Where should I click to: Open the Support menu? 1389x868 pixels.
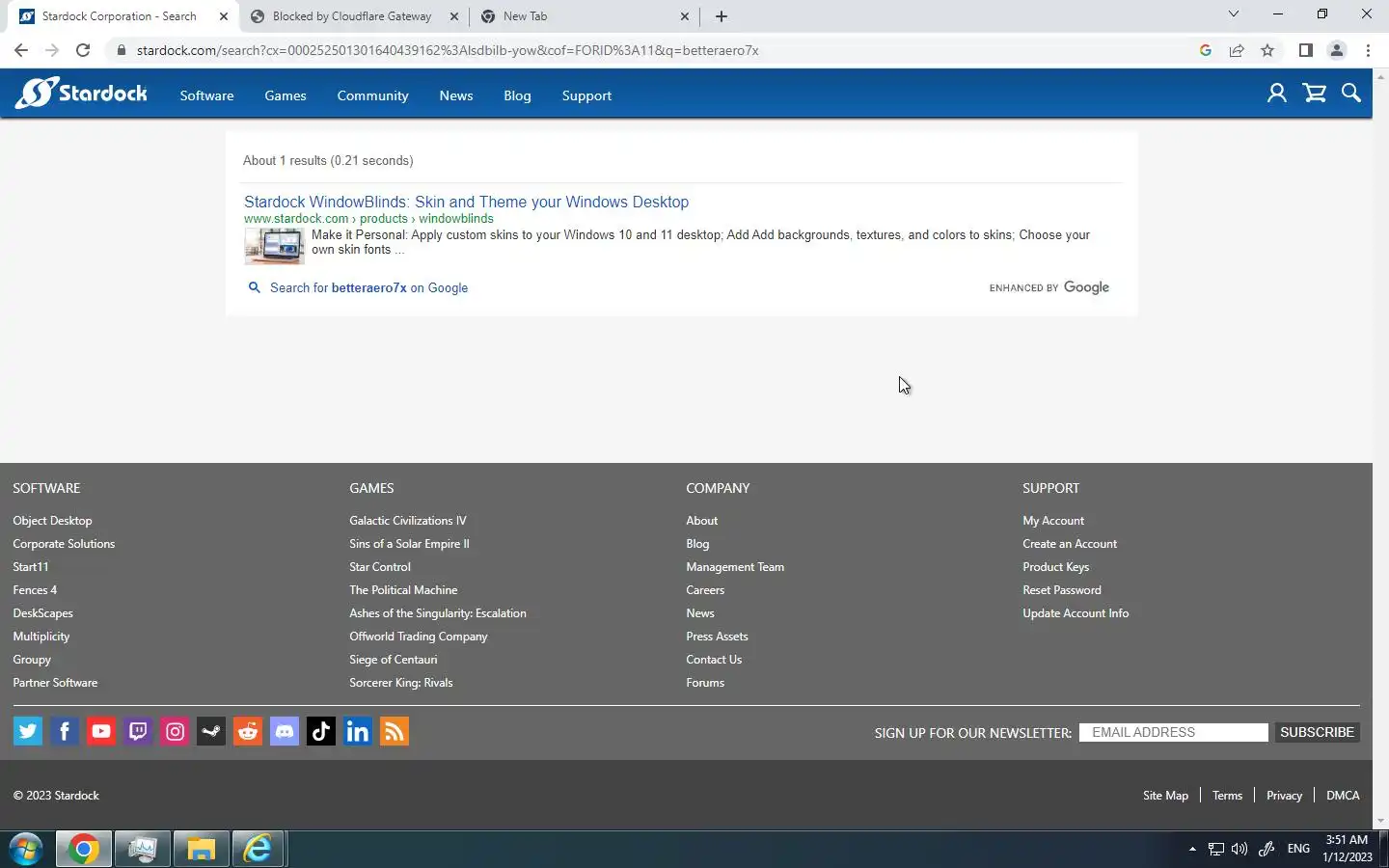coord(586,95)
